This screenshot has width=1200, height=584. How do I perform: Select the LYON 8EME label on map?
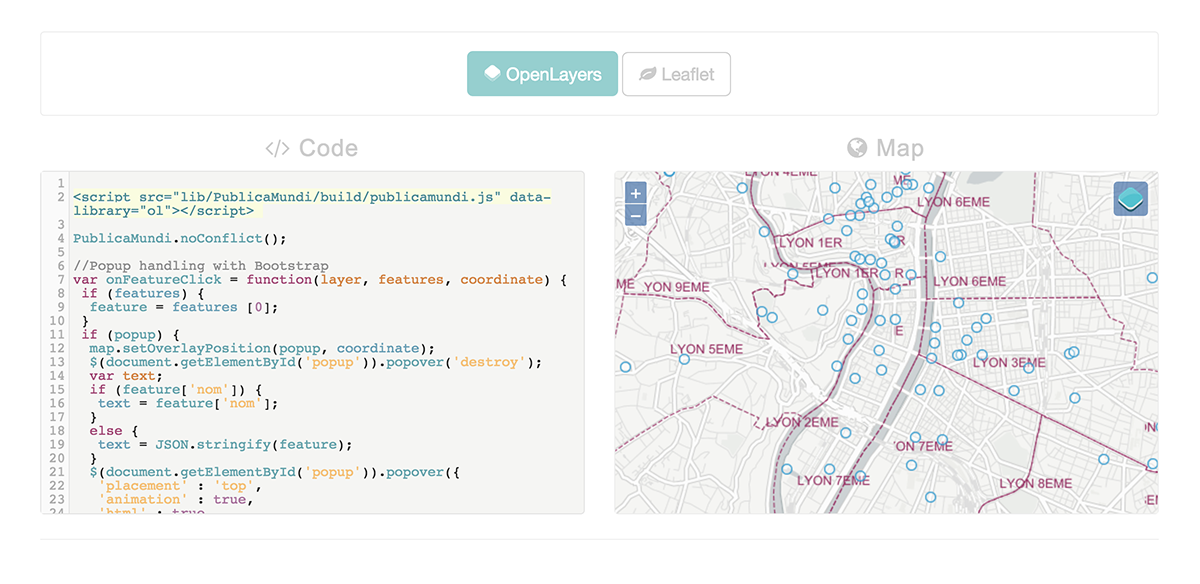tap(1036, 483)
